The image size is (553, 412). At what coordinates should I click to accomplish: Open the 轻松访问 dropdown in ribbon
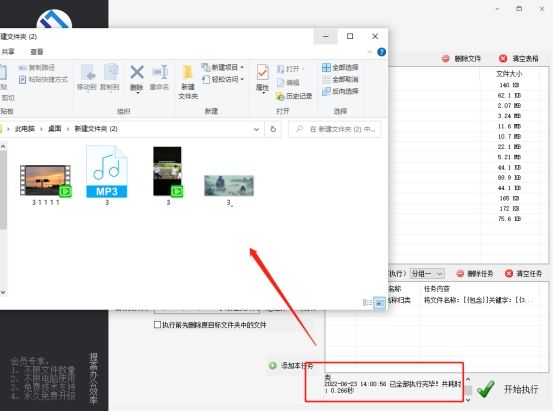pos(242,79)
